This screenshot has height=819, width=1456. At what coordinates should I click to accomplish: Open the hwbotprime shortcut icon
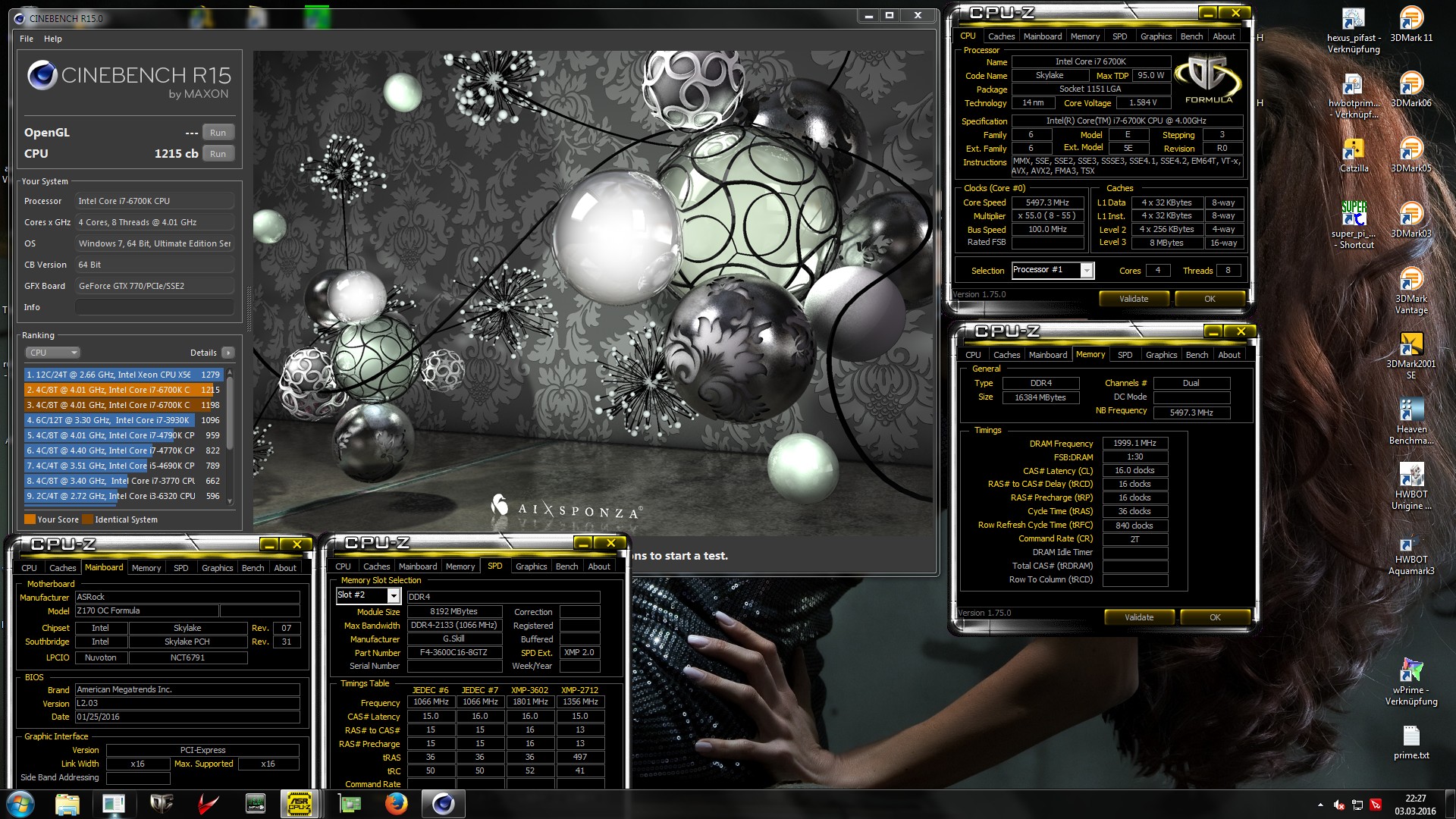pyautogui.click(x=1354, y=96)
